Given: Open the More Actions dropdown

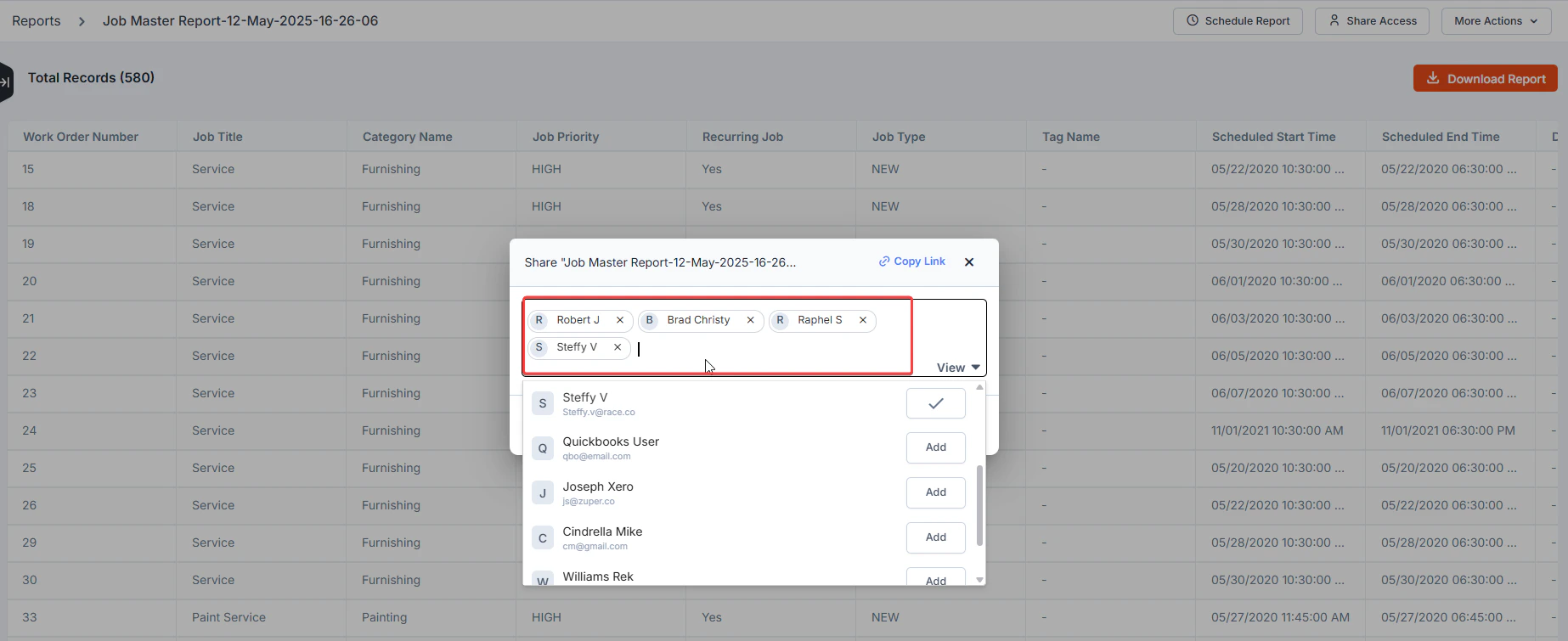Looking at the screenshot, I should pyautogui.click(x=1496, y=21).
